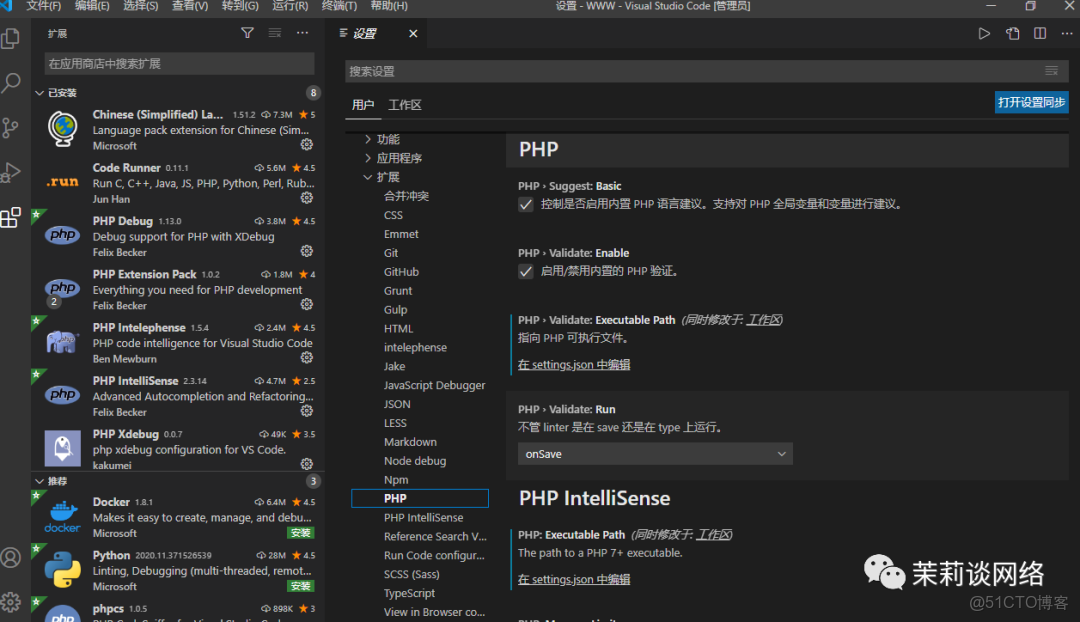Select Node debug in settings tree
This screenshot has width=1080, height=622.
tap(415, 461)
